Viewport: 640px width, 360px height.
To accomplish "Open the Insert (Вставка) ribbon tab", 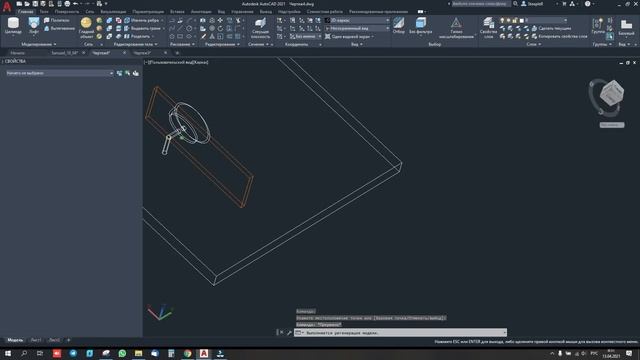I will pyautogui.click(x=177, y=12).
